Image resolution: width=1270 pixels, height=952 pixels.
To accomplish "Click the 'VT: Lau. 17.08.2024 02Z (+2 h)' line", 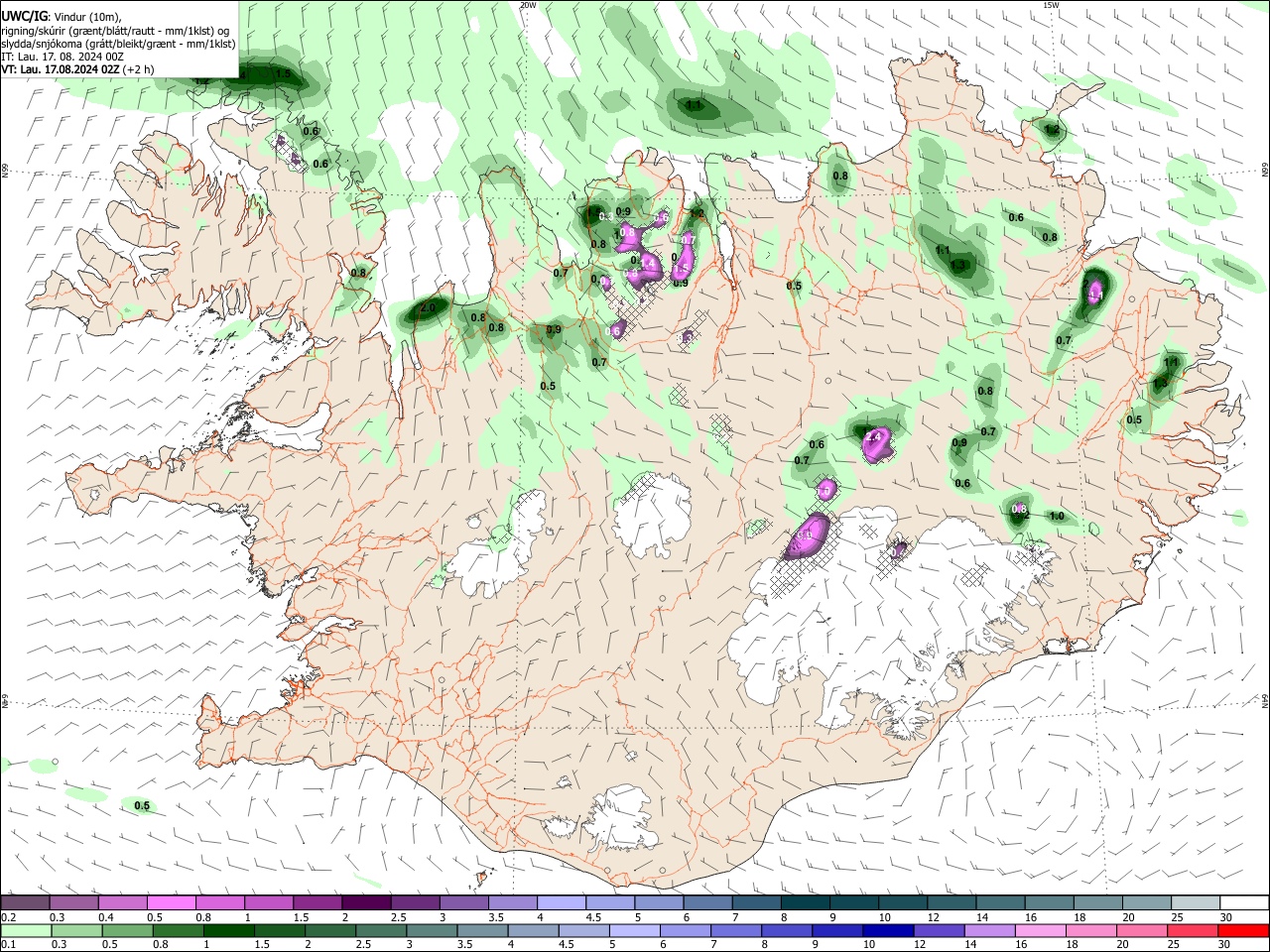I will (77, 69).
